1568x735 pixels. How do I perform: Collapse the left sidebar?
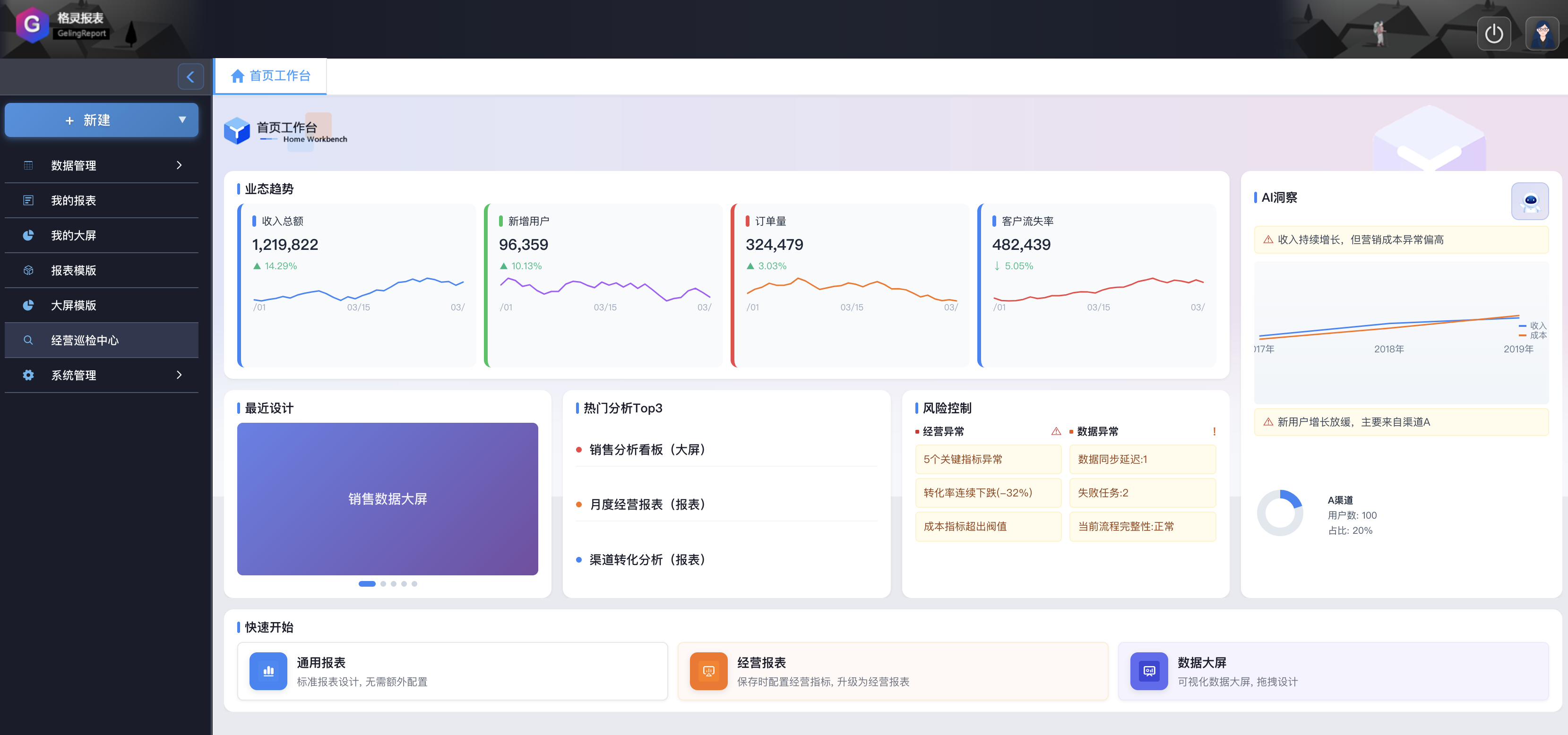(x=191, y=77)
